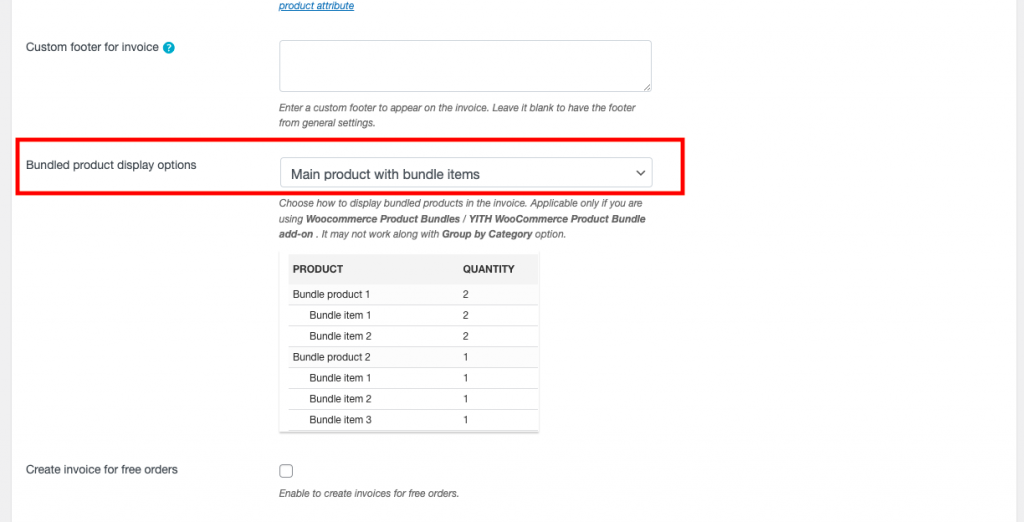Screen dimensions: 1024x522
Task: Click Bundle item 1 under Bundle product 1
Action: click(340, 315)
